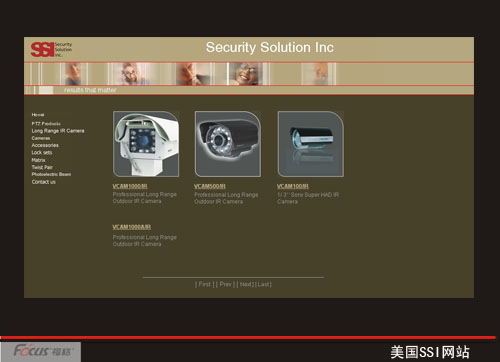Click the SSI logo in header
This screenshot has width=500, height=362.
point(51,49)
